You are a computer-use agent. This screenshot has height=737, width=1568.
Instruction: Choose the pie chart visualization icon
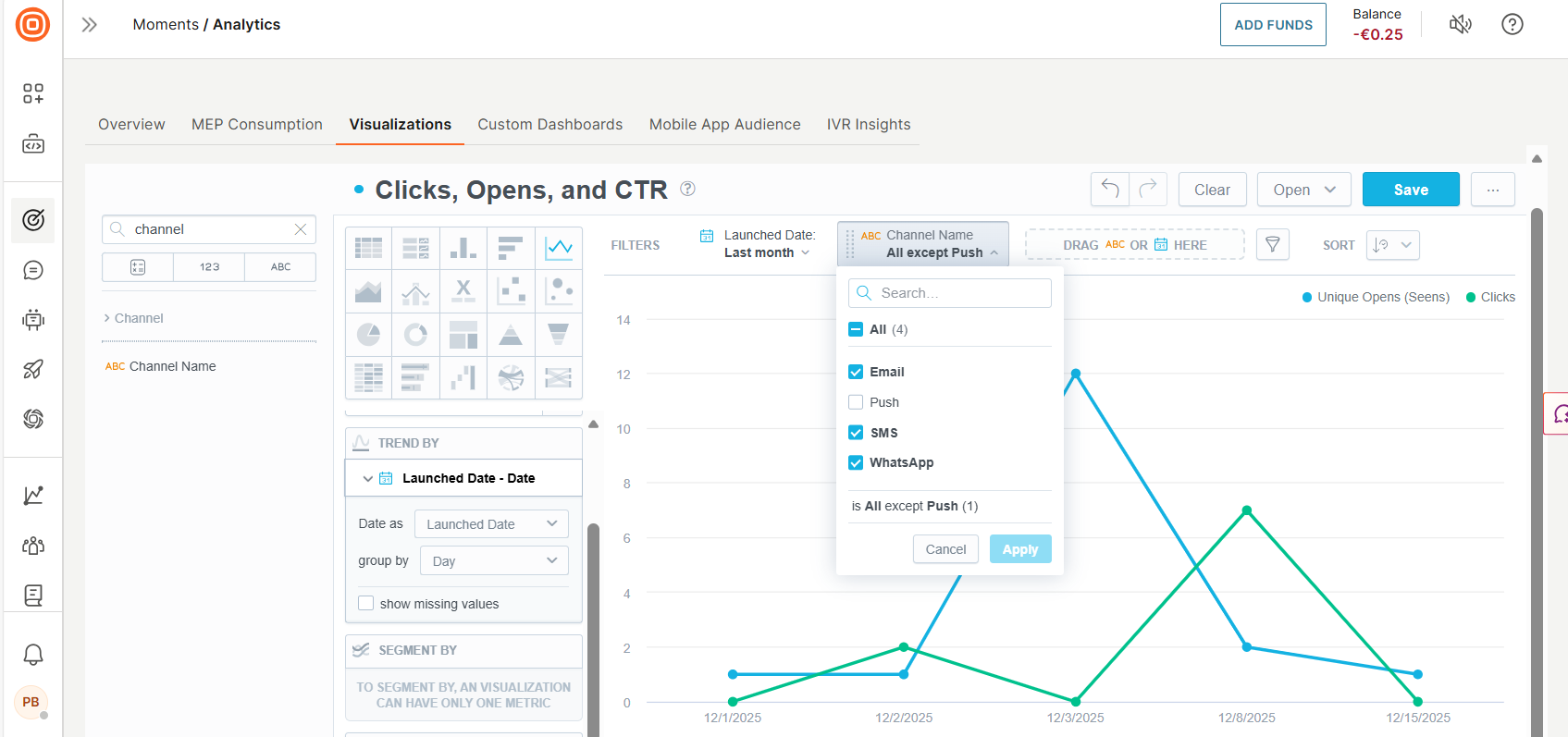[368, 334]
